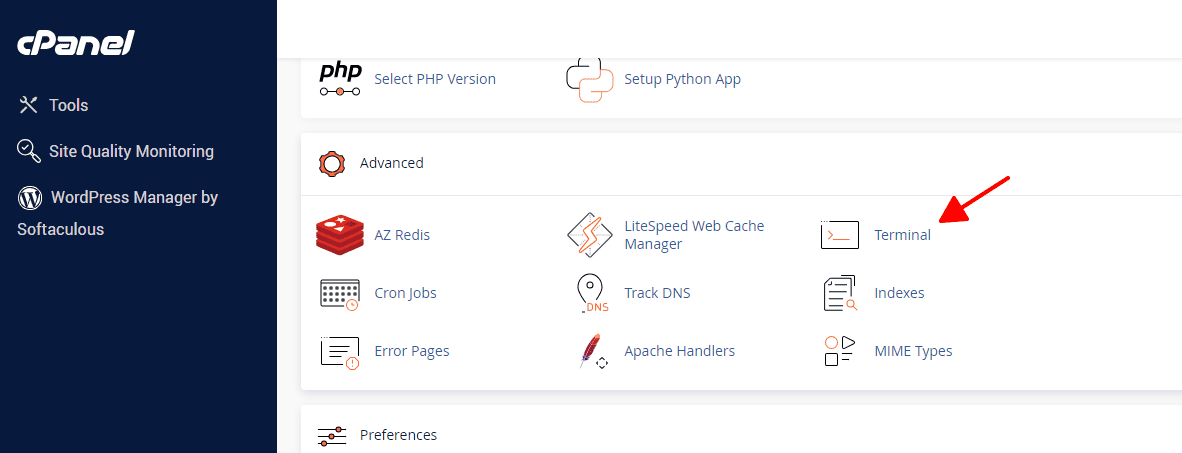Click the Select PHP Version link

click(x=435, y=79)
